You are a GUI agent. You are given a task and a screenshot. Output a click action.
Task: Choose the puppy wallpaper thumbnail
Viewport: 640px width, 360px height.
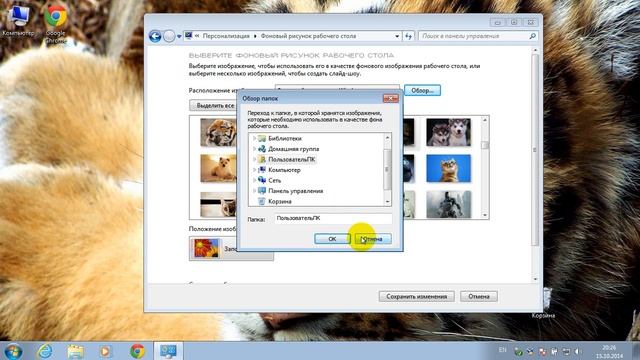coord(218,168)
